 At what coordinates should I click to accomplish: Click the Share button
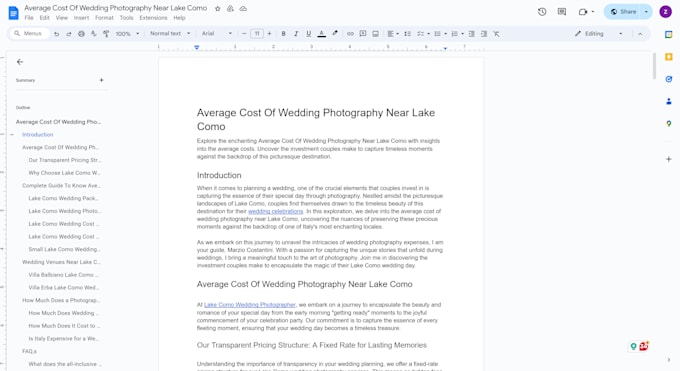(623, 12)
